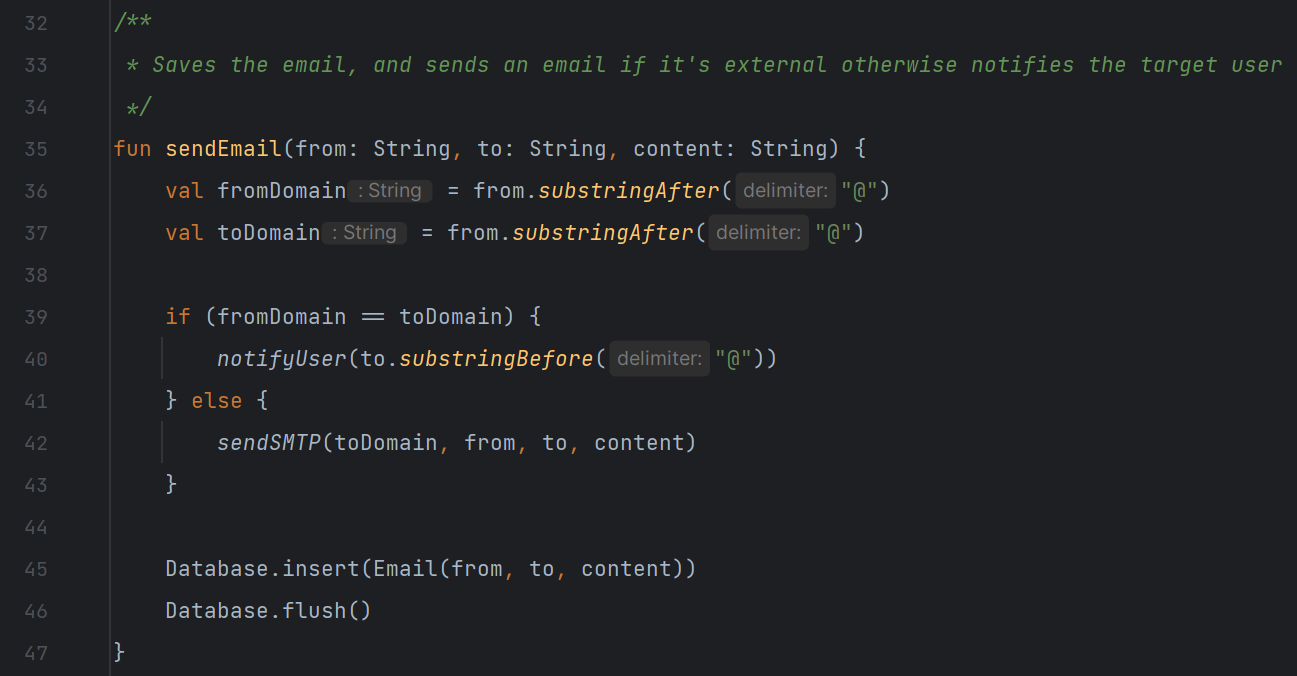Click the String type hint after fromDomain
1297x676 pixels.
(390, 191)
